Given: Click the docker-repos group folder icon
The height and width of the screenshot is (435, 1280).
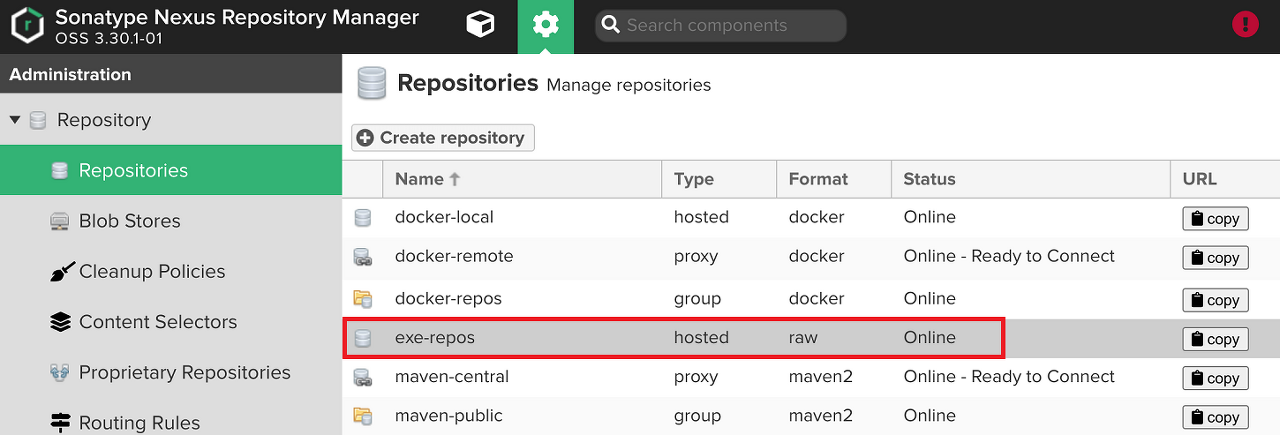Looking at the screenshot, I should 362,299.
